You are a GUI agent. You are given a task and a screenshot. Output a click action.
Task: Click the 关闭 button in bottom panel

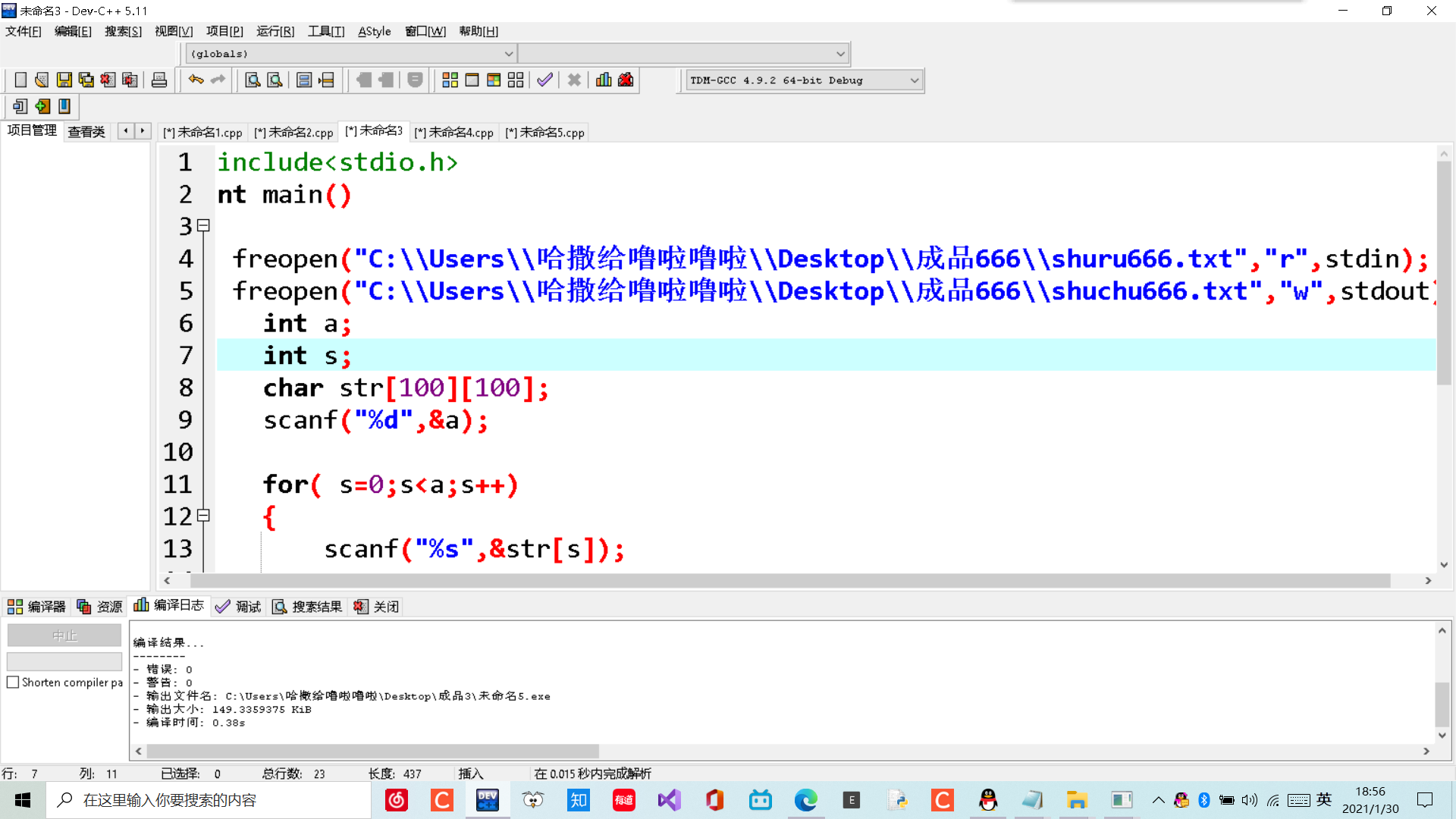(377, 607)
